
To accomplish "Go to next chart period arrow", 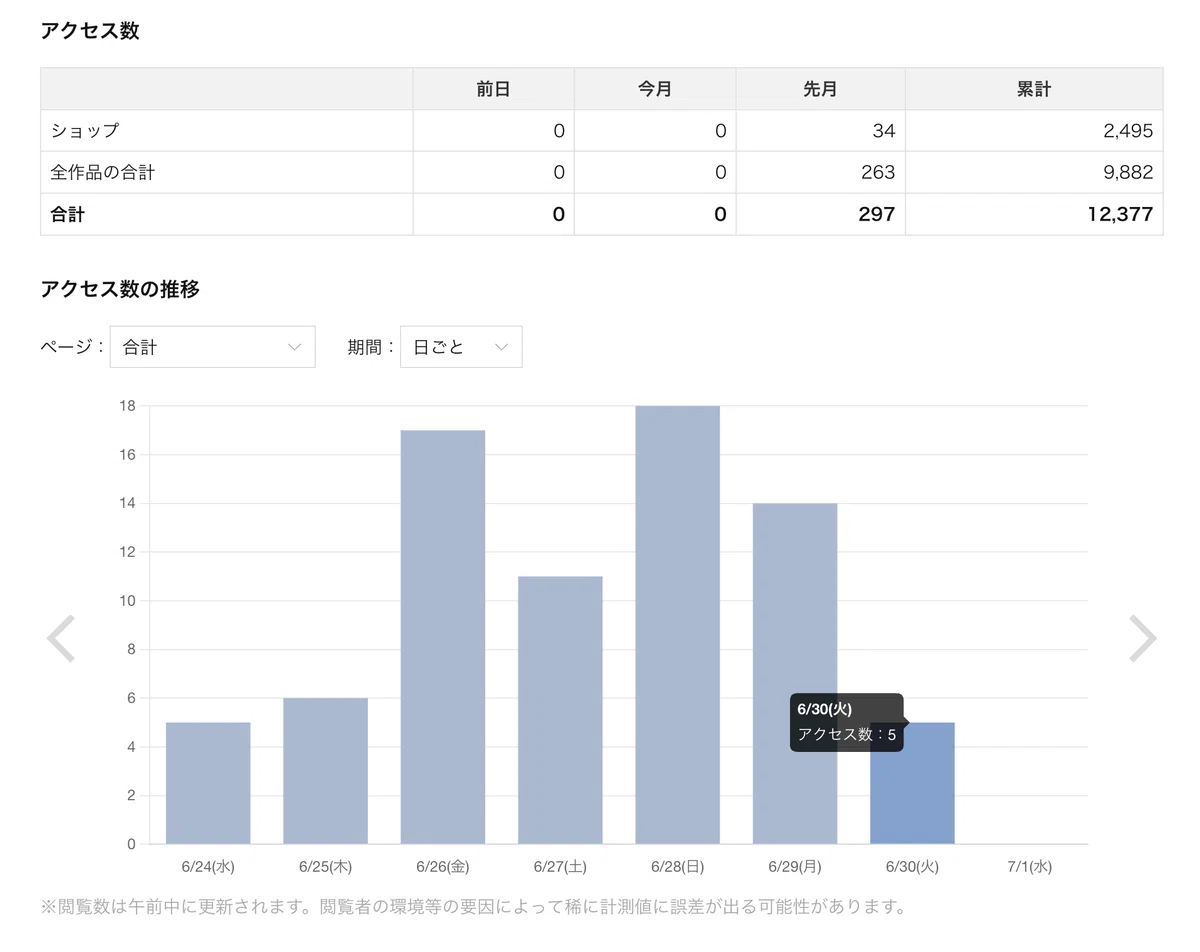I will [1142, 638].
